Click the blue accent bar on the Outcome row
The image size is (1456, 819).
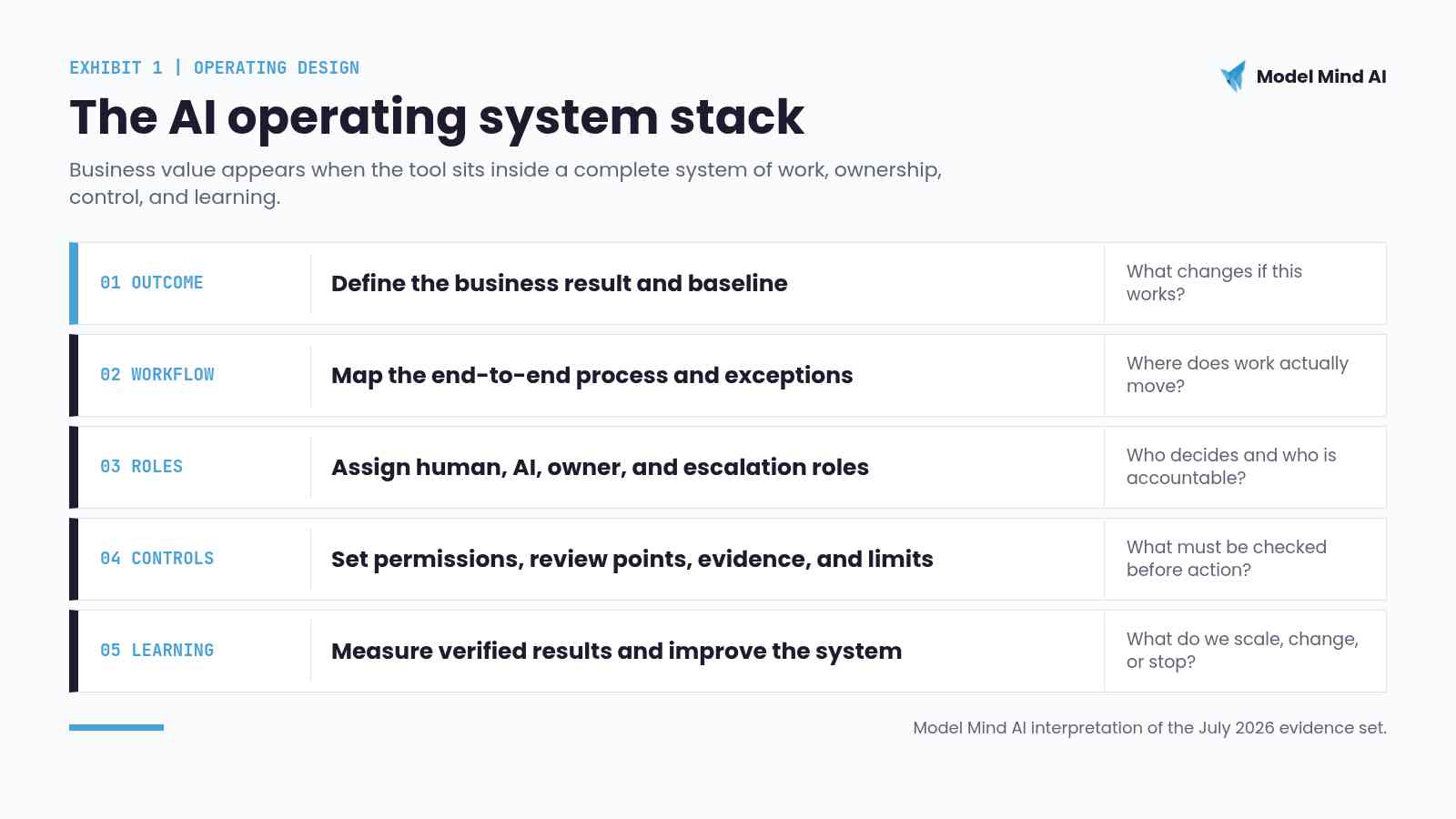tap(74, 283)
